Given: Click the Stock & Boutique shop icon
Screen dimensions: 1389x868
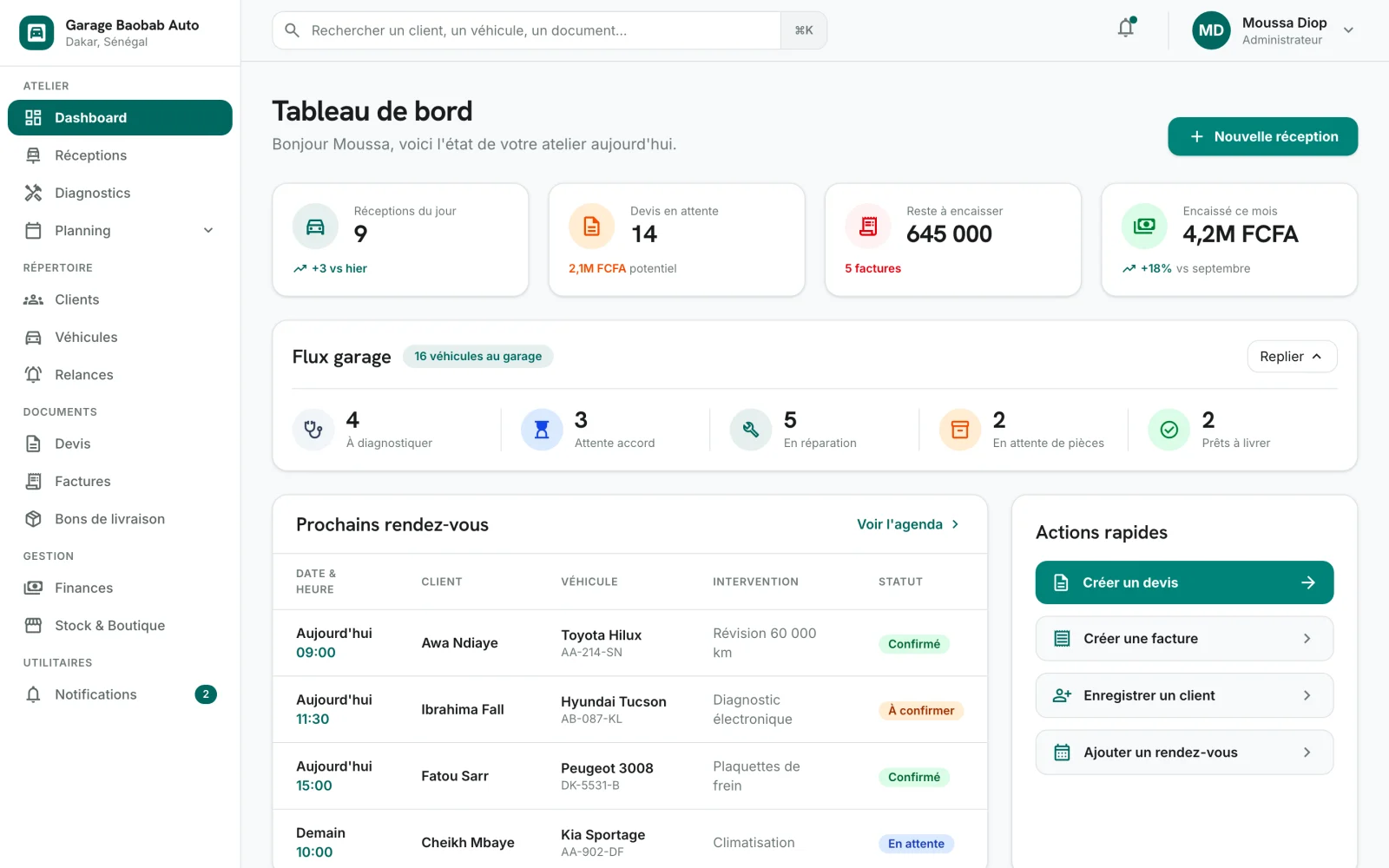Looking at the screenshot, I should tap(33, 626).
